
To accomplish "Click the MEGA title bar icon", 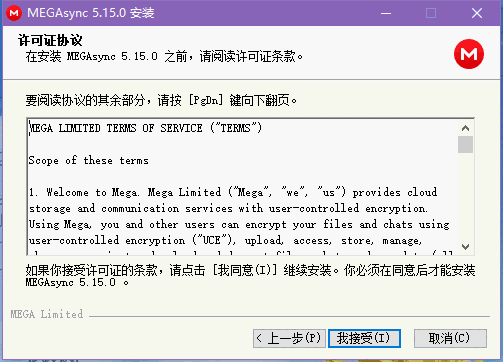I will (14, 13).
